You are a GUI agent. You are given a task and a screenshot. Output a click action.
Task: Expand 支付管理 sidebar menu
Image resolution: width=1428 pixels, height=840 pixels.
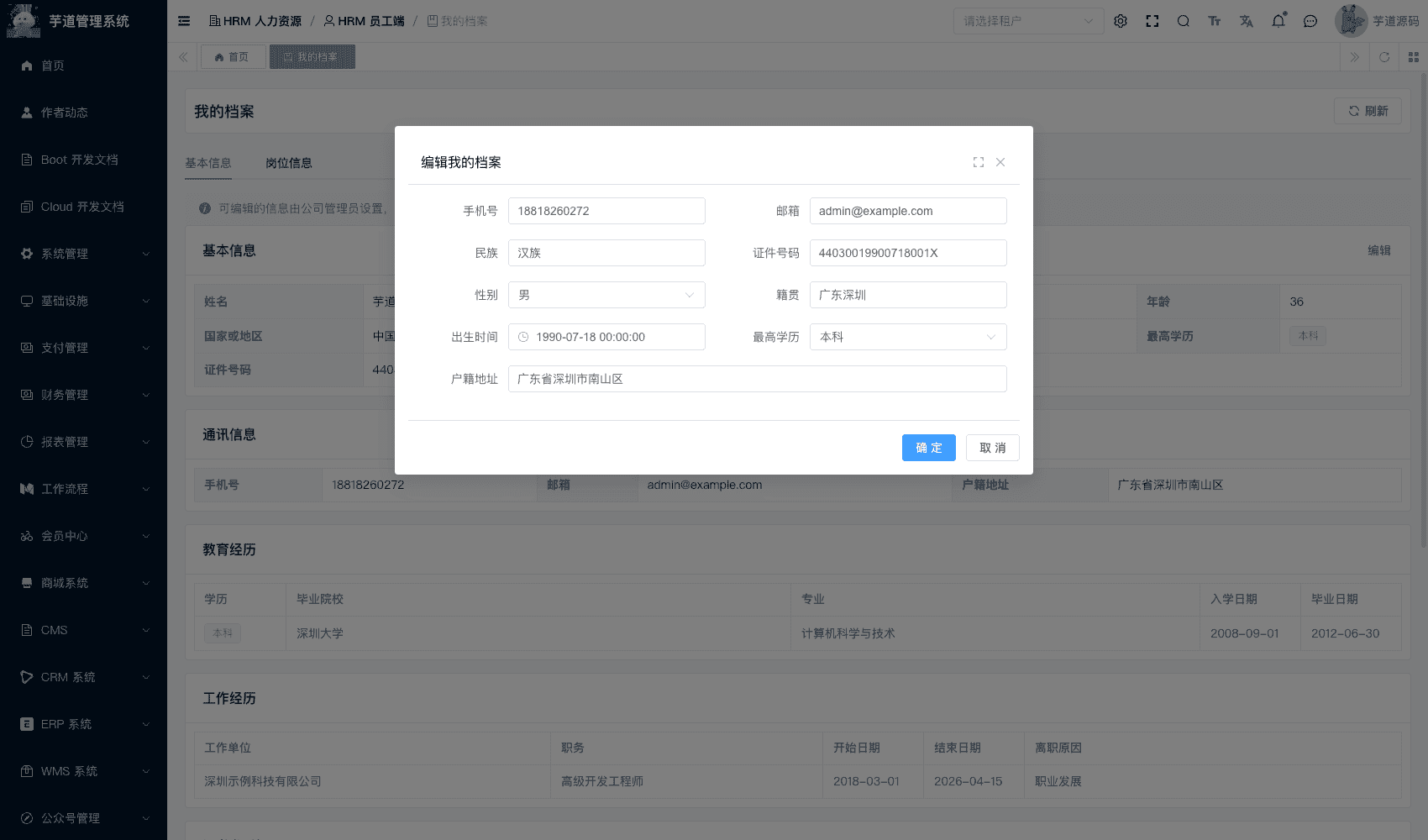pos(84,348)
